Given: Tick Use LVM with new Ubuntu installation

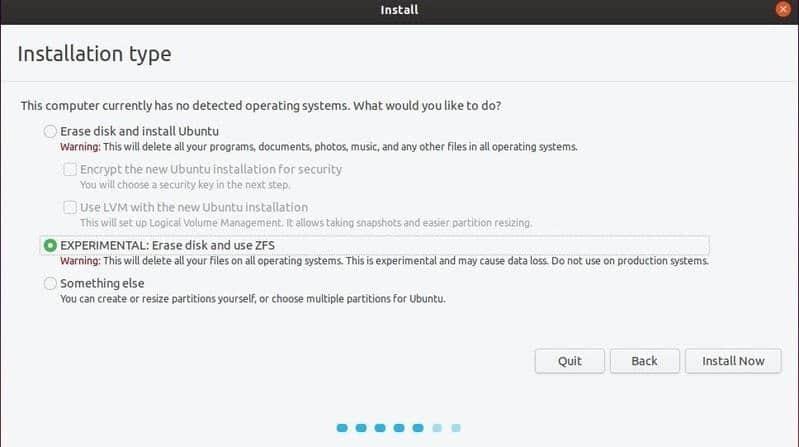Looking at the screenshot, I should (x=70, y=207).
